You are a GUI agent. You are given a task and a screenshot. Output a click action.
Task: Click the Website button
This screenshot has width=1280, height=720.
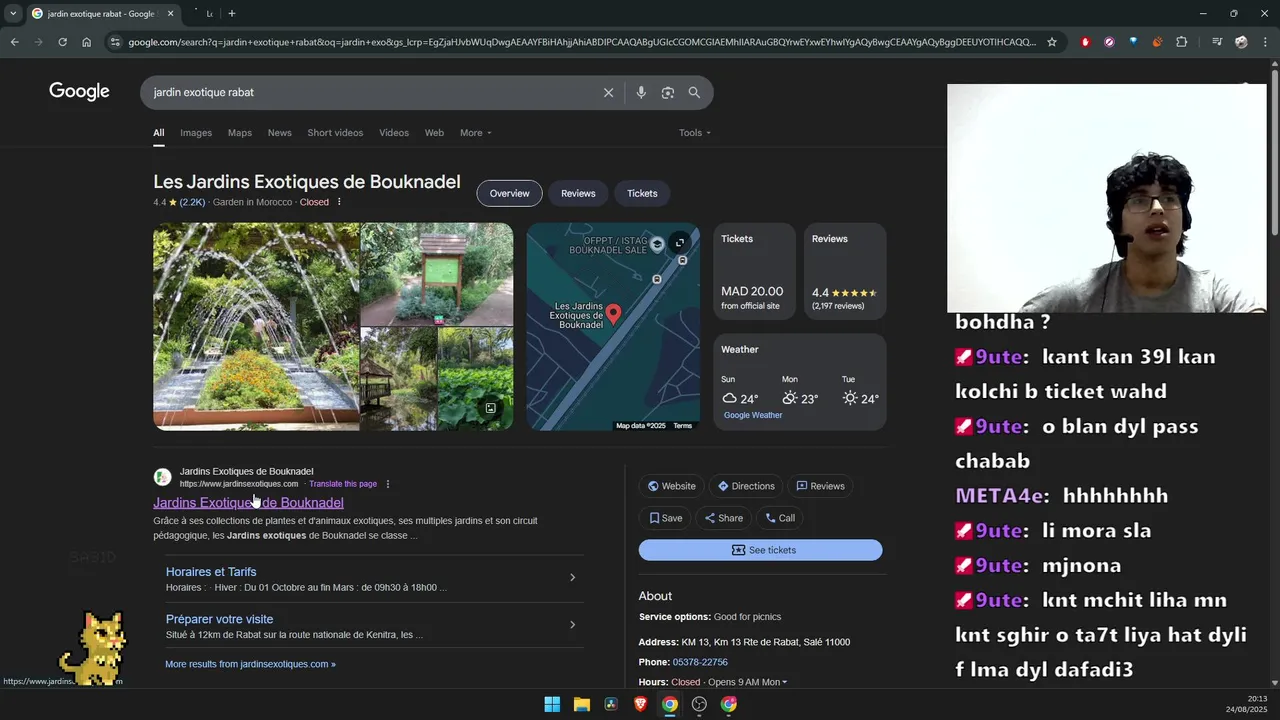click(x=672, y=486)
